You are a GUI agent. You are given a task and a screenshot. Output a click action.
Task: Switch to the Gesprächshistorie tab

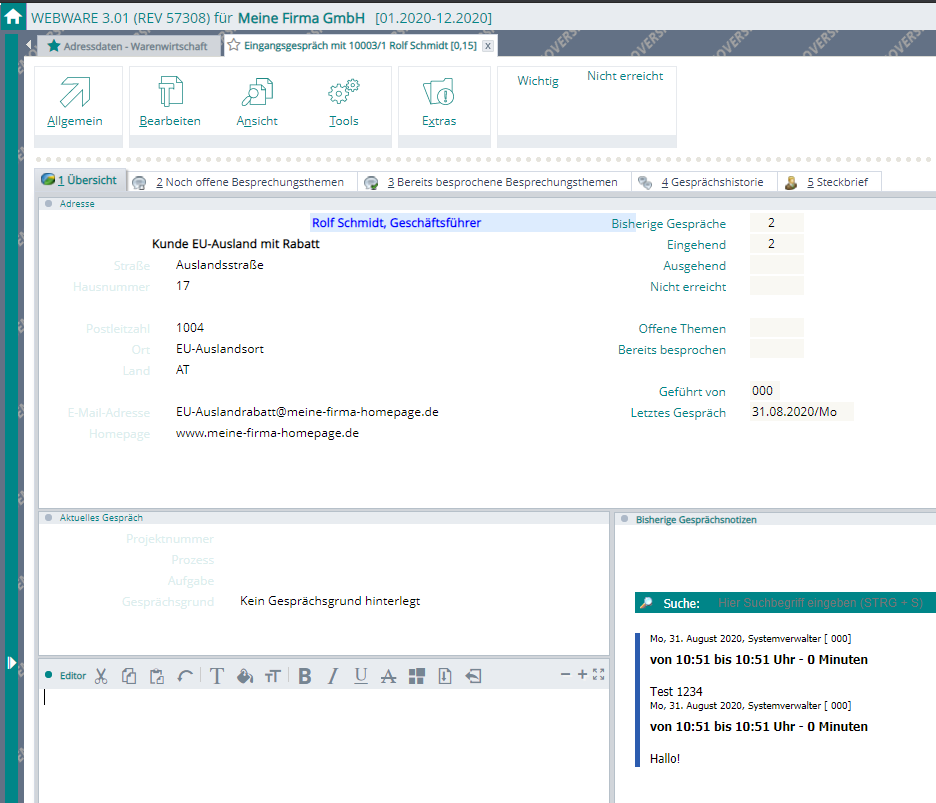[x=703, y=182]
